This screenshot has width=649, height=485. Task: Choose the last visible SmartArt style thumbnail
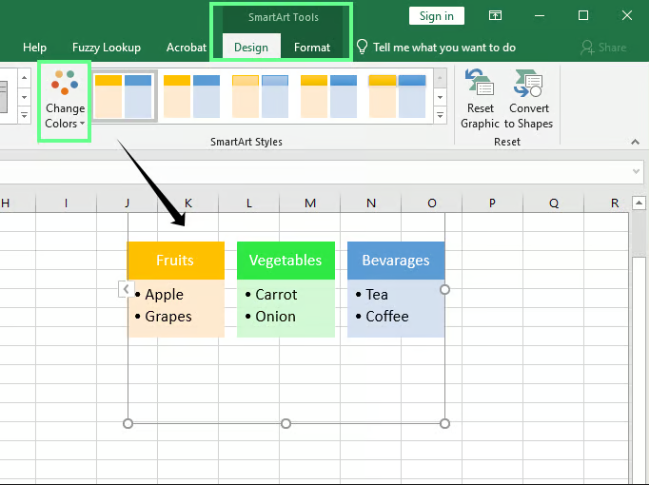pyautogui.click(x=396, y=95)
